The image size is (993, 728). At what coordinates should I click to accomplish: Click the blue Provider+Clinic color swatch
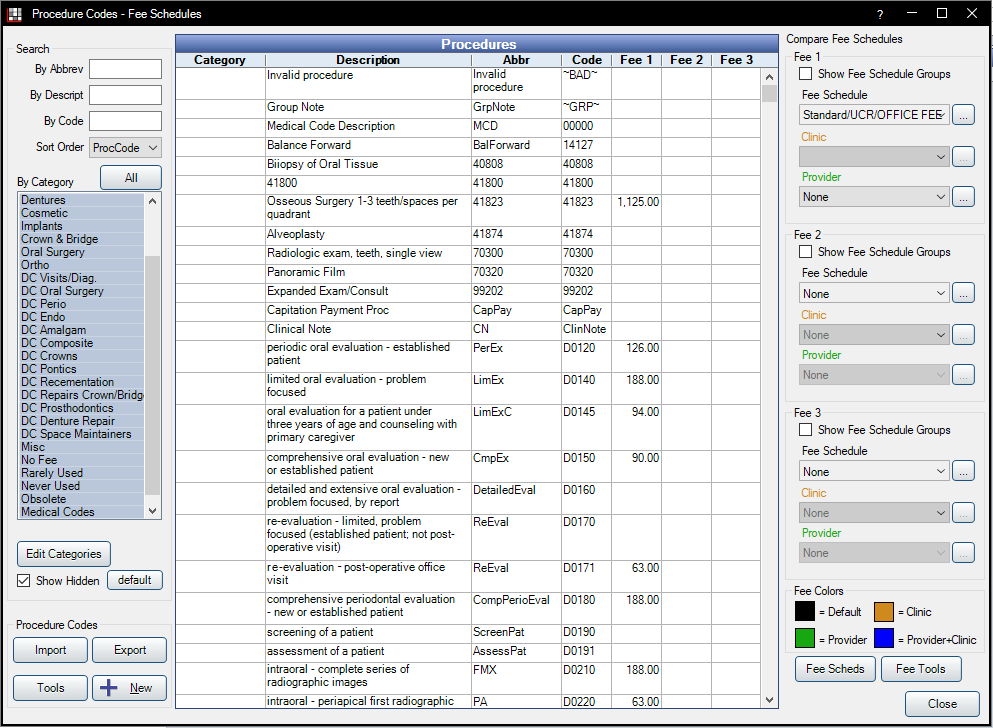click(883, 638)
